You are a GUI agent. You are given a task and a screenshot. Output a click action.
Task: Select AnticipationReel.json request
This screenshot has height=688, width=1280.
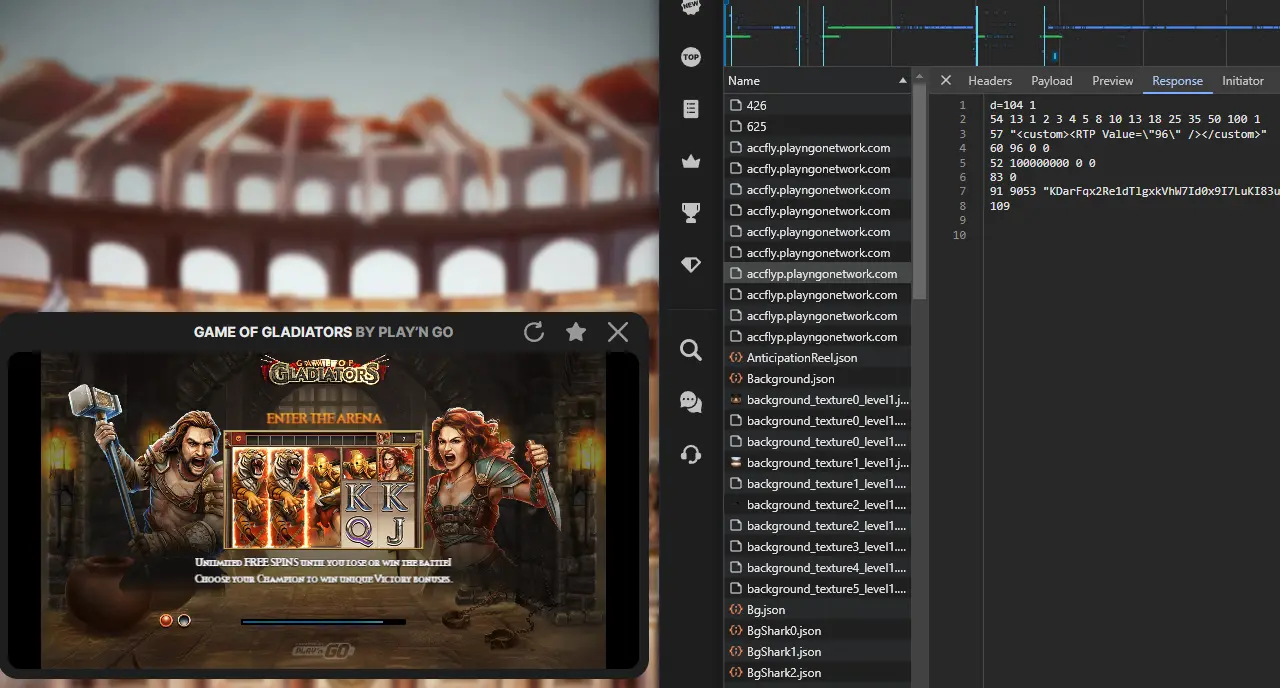pyautogui.click(x=817, y=357)
